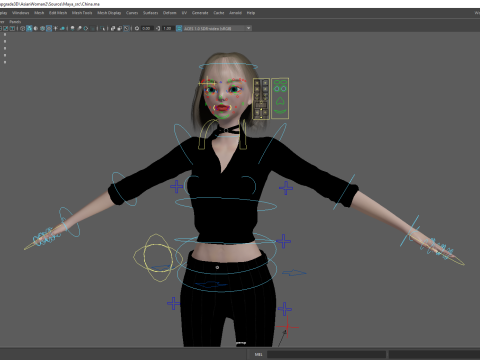Screen dimensions: 480x360
Task: Select the chest ring control around torso
Action: [x=226, y=204]
